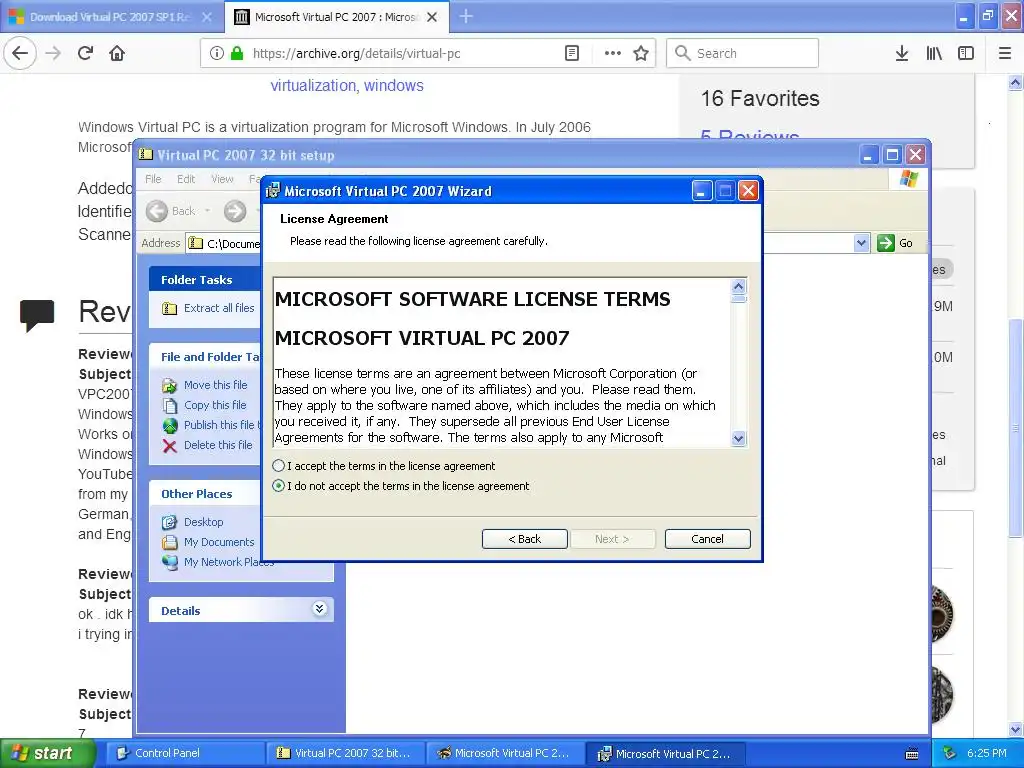Switch to the middle 'Microsoft Virtual PC 2...' taskbar item
The image size is (1024, 768).
coord(505,753)
